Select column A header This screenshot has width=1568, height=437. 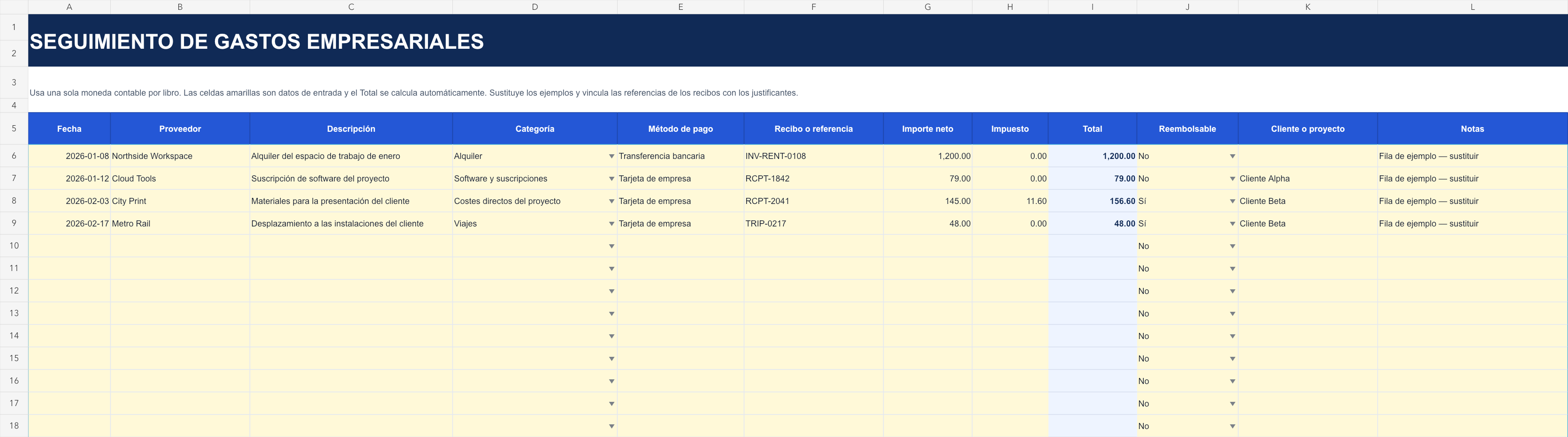(69, 7)
